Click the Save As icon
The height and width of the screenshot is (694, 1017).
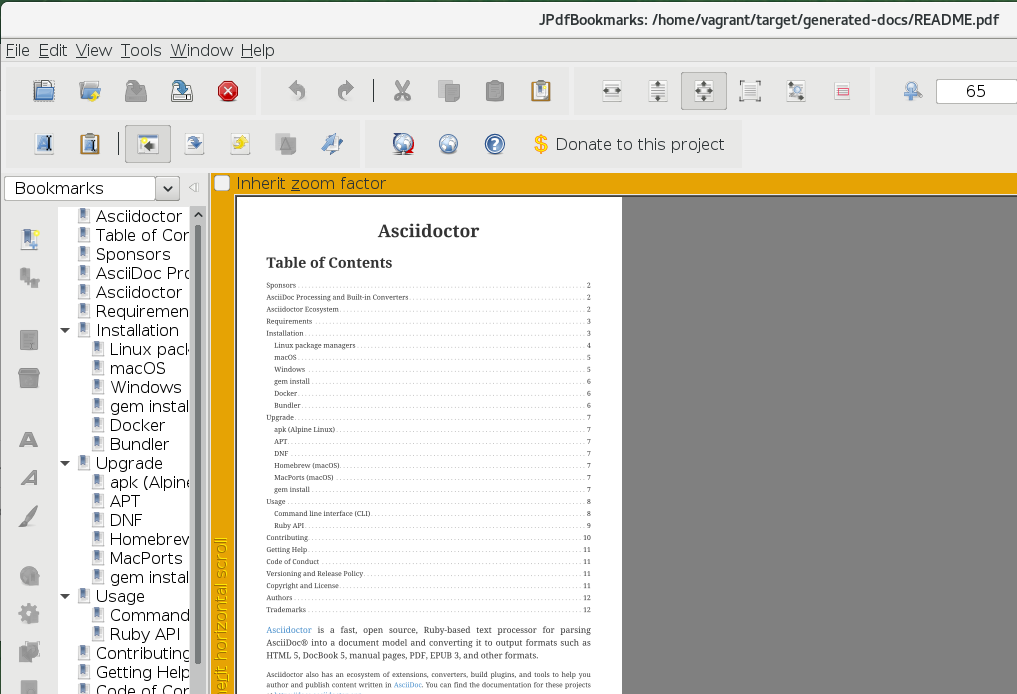click(x=182, y=91)
